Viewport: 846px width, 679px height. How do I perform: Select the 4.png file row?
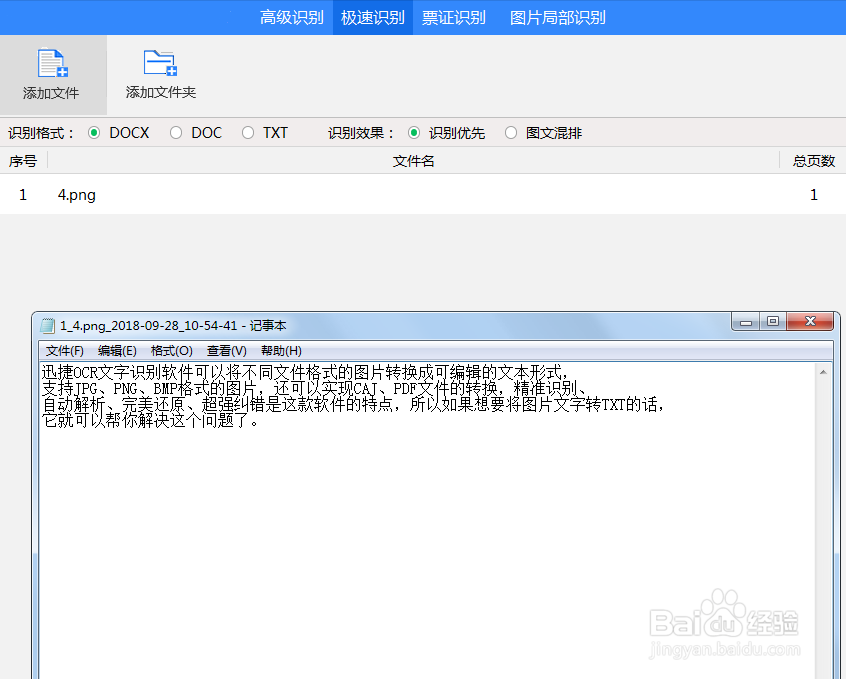coord(423,195)
